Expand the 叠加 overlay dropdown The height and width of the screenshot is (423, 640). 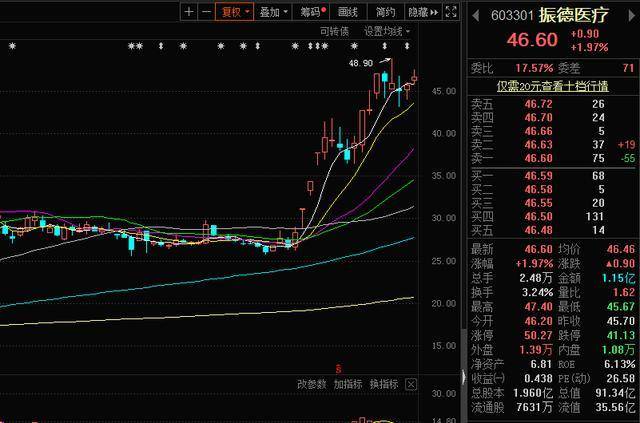pyautogui.click(x=273, y=12)
